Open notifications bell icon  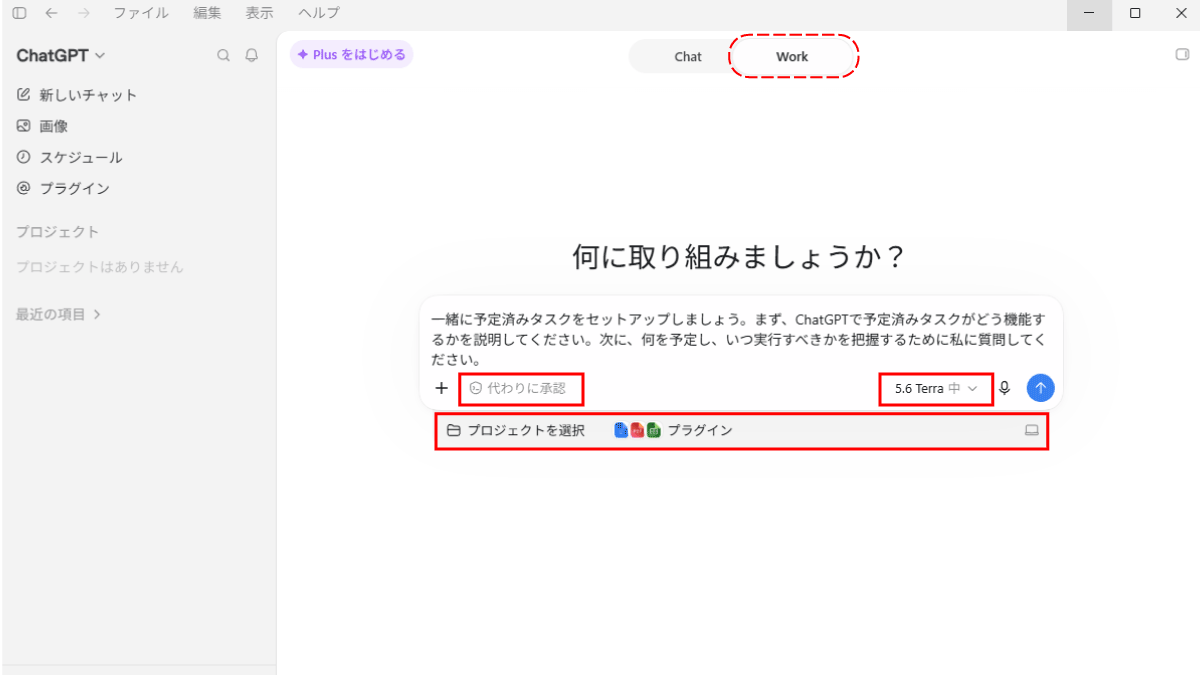tap(252, 56)
